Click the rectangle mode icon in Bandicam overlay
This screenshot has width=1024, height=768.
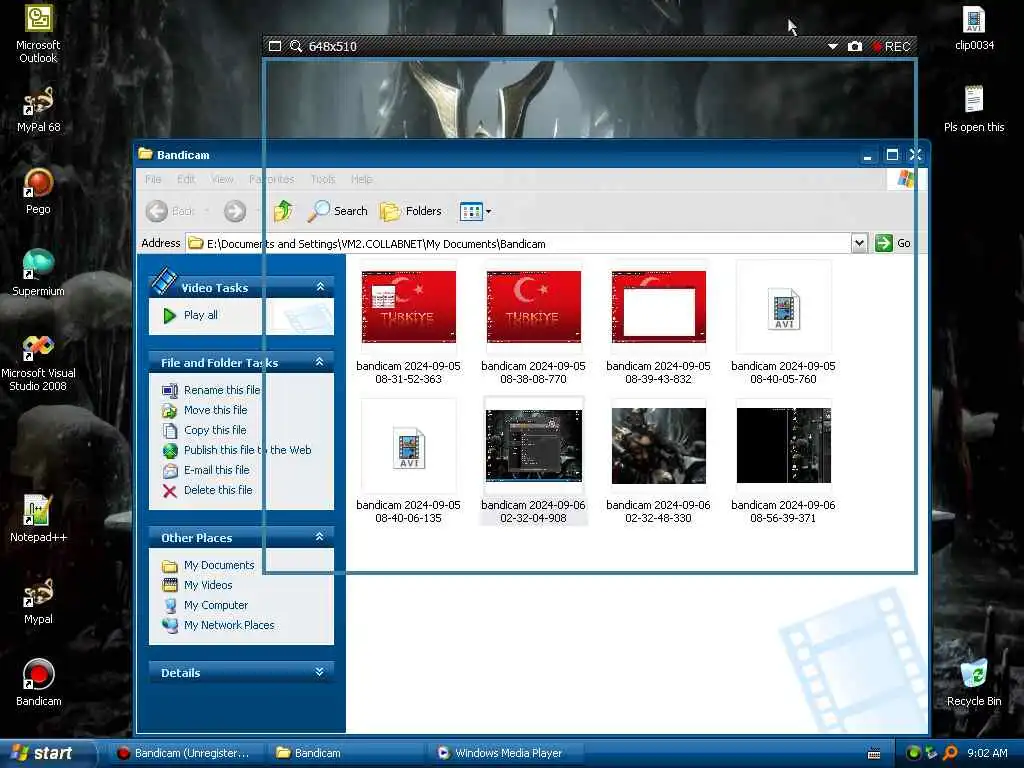275,46
